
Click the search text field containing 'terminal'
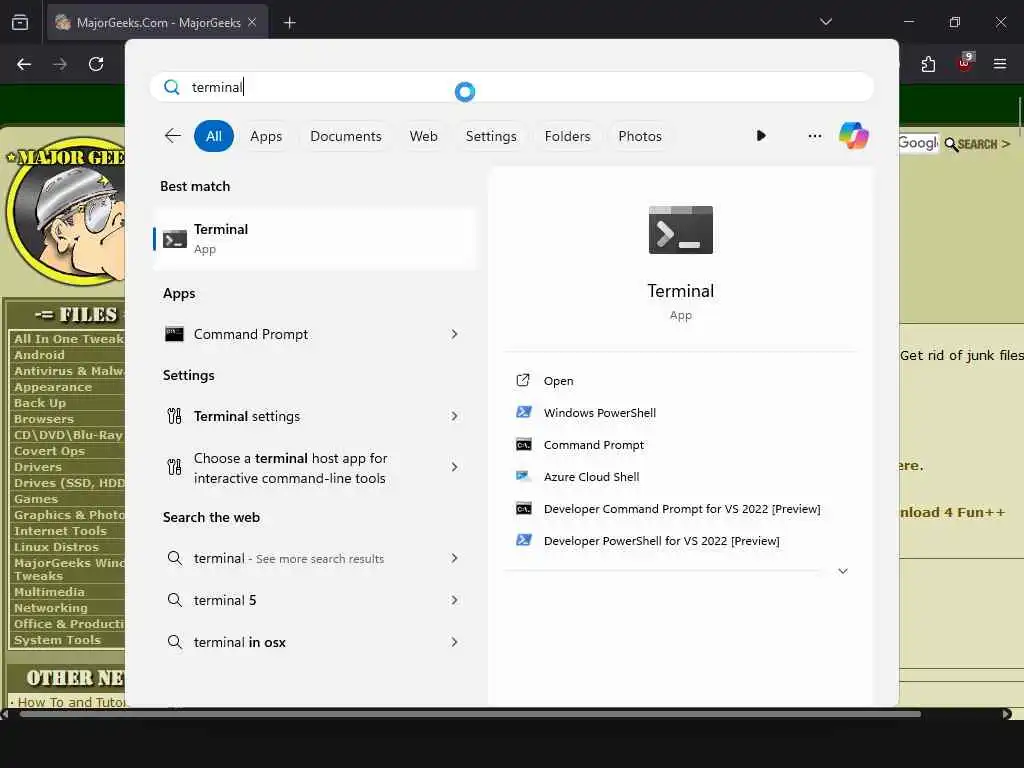(512, 87)
